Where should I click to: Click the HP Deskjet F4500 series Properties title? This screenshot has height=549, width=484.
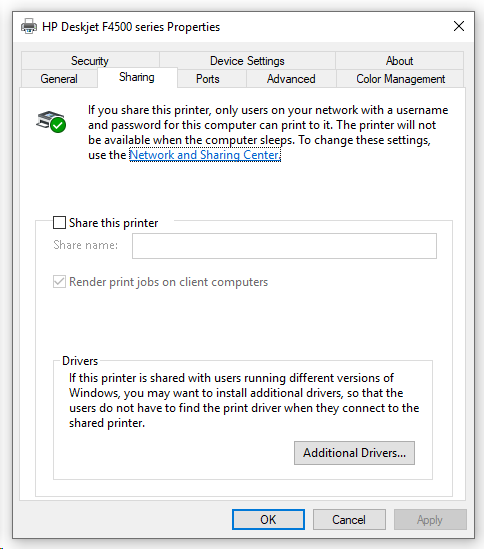pos(131,27)
